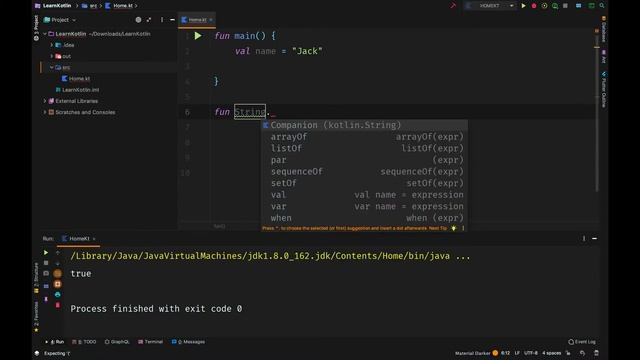Click the orange Material theme circle in the status bar
Image resolution: width=640 pixels, height=360 pixels.
495,353
